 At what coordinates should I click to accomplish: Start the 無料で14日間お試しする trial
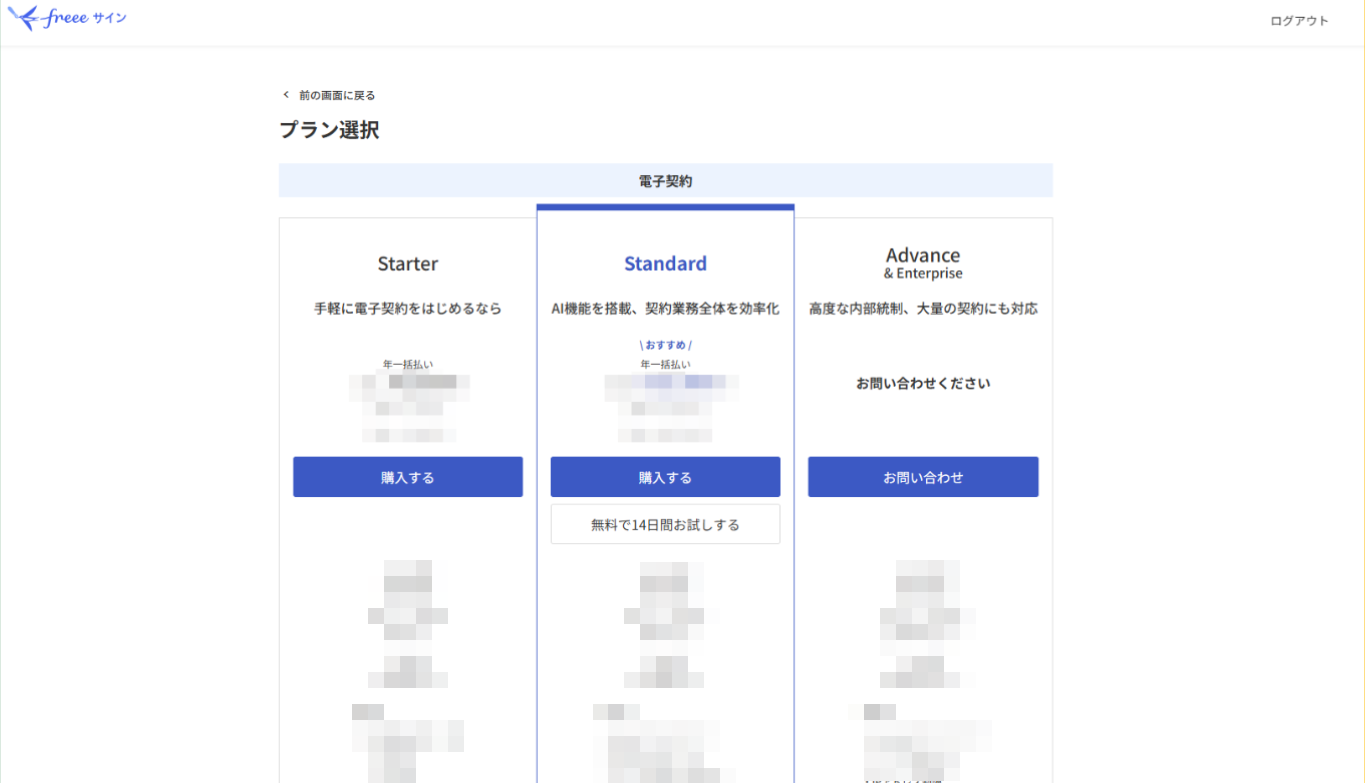point(665,524)
